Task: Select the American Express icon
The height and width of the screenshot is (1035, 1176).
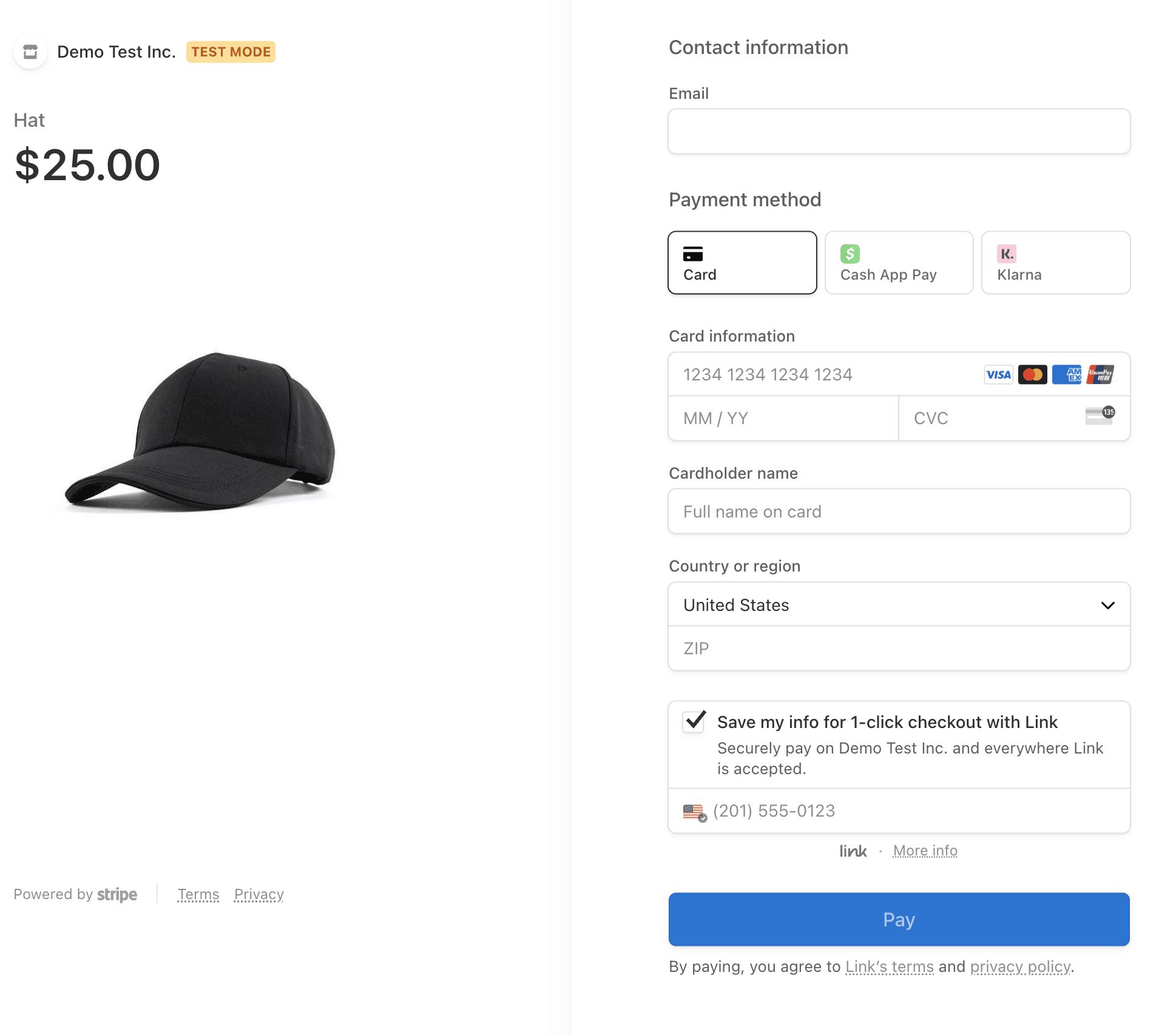Action: [1067, 374]
